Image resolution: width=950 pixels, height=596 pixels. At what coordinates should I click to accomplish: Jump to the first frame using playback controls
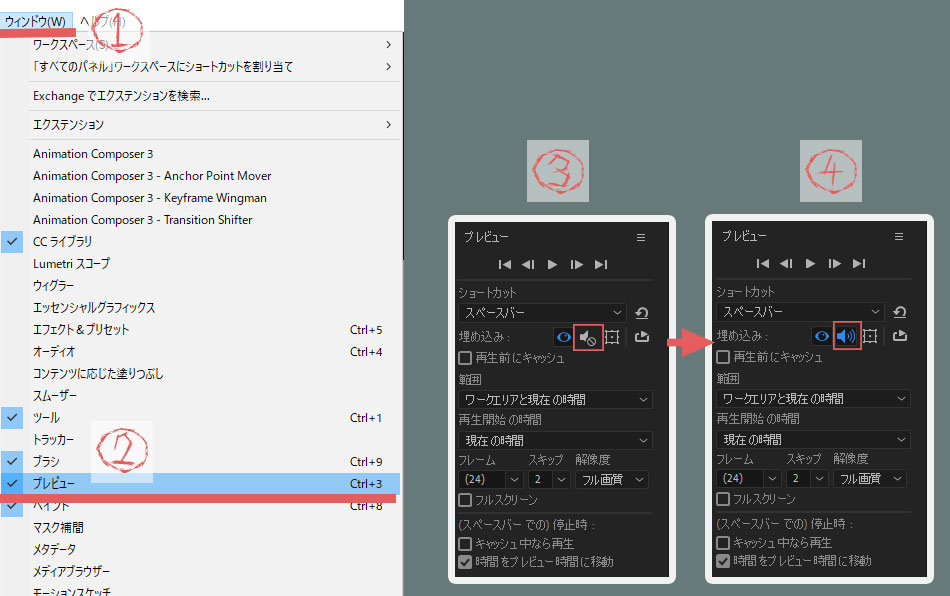tap(505, 264)
